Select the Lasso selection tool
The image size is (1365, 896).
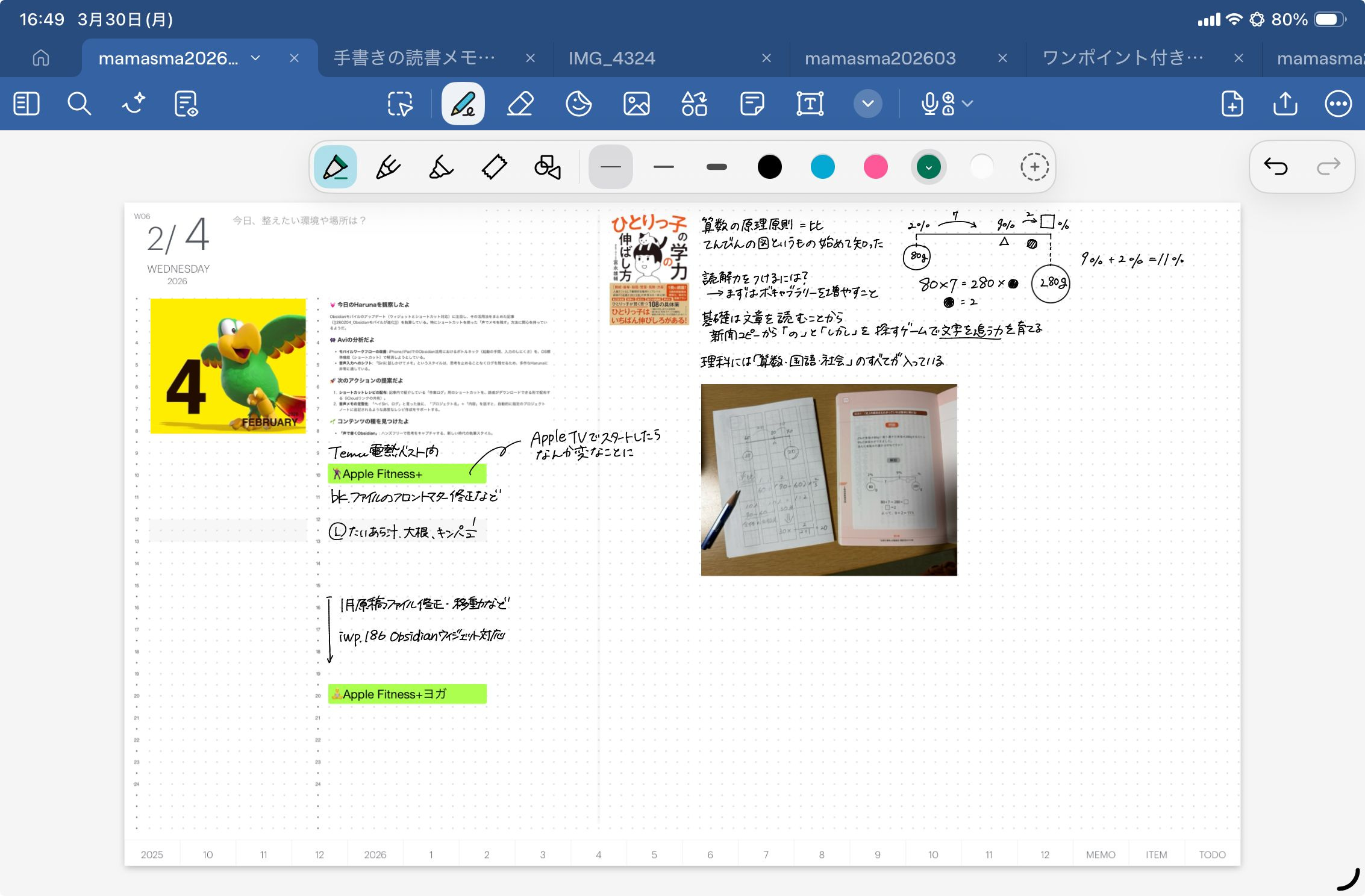pos(400,104)
